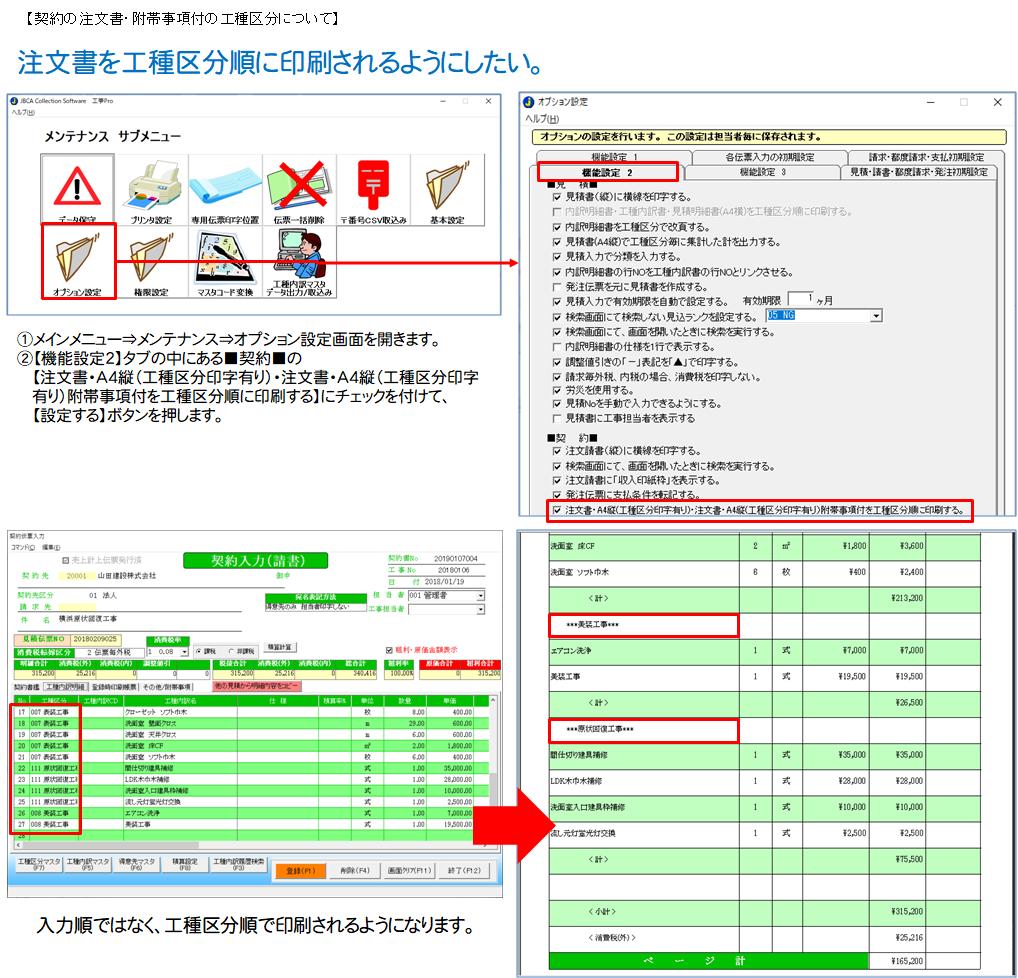Screen dimensions: 1018x978
Task: Expand the 見込ランク dropdown showing 05 NG
Action: 876,316
